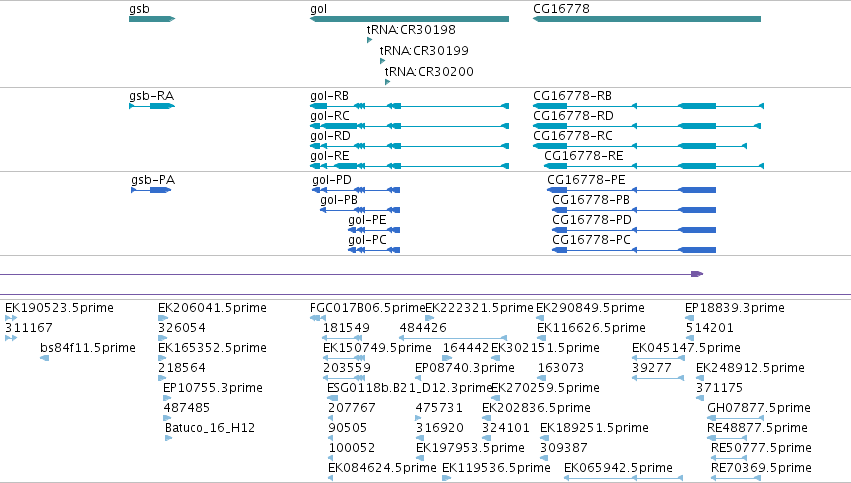The height and width of the screenshot is (483, 851).
Task: Open EST 164442
Action: pos(447,358)
